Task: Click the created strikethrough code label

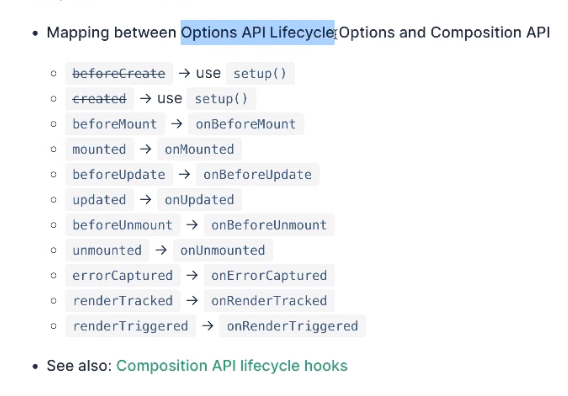Action: [x=100, y=99]
